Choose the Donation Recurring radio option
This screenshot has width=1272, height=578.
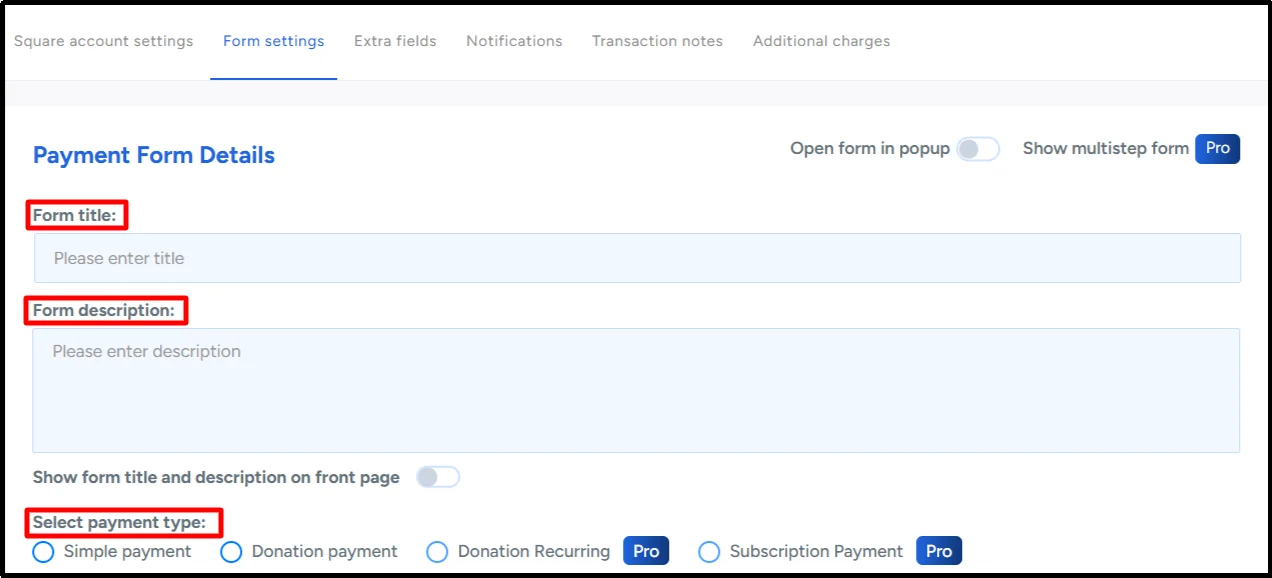pyautogui.click(x=437, y=552)
